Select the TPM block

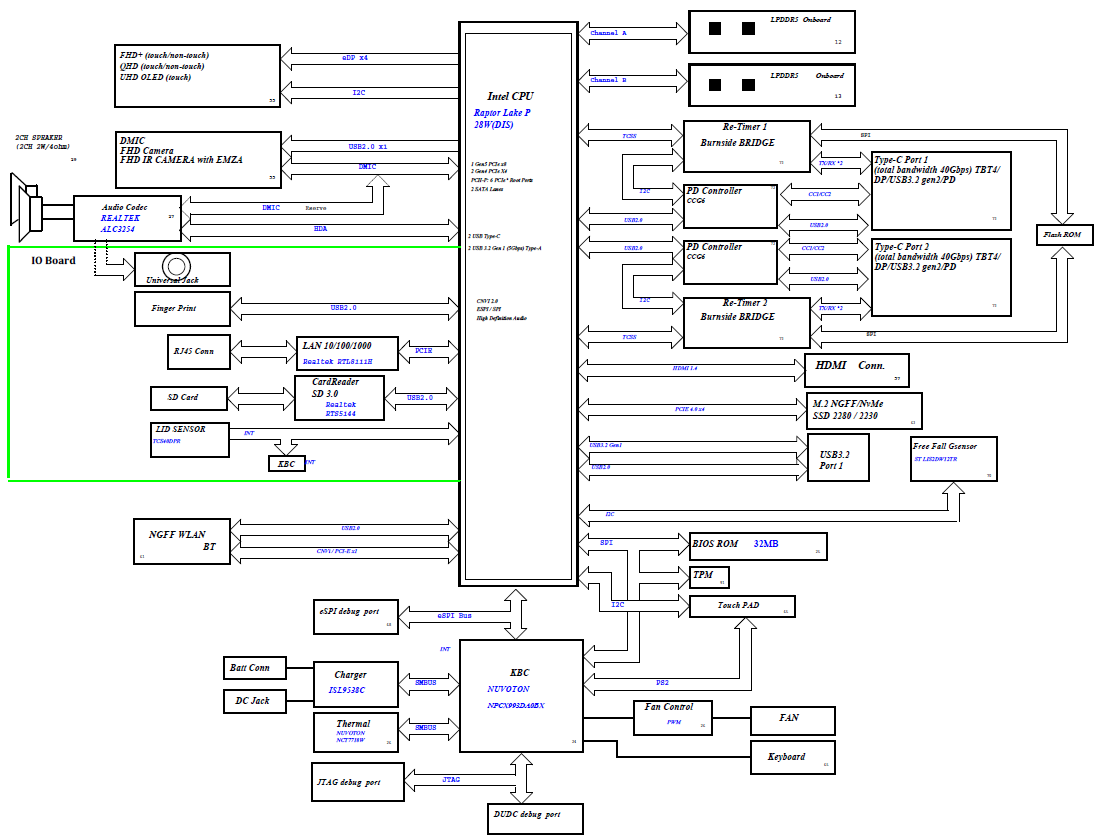pyautogui.click(x=709, y=577)
